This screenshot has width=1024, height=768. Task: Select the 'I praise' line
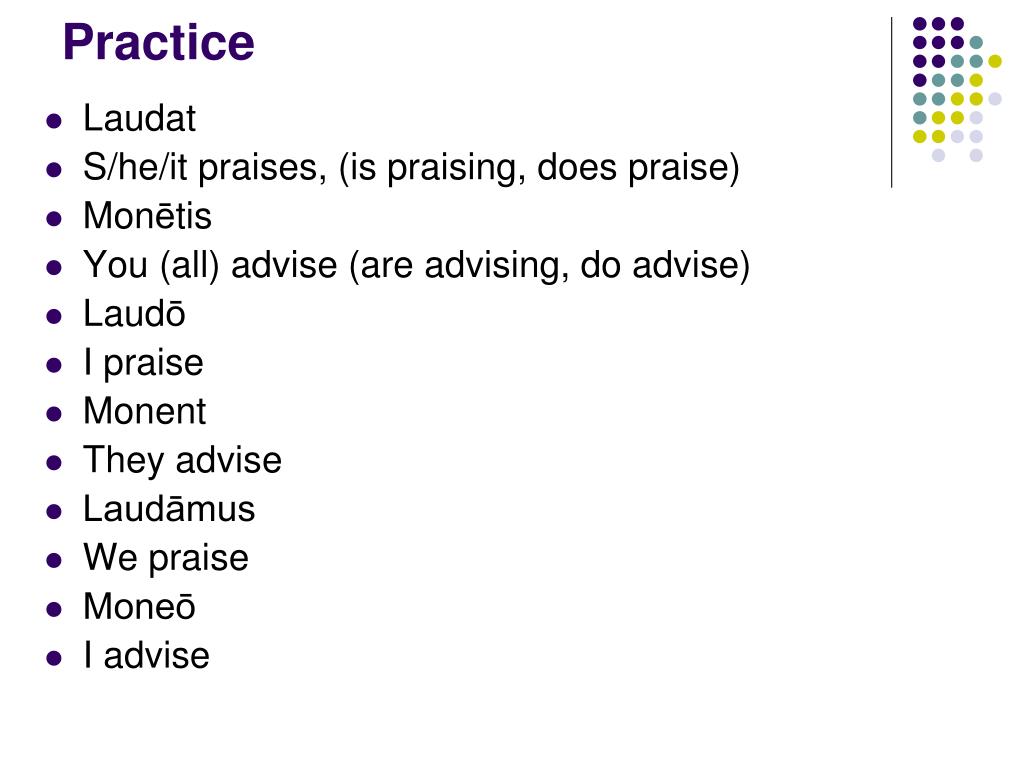pos(144,363)
